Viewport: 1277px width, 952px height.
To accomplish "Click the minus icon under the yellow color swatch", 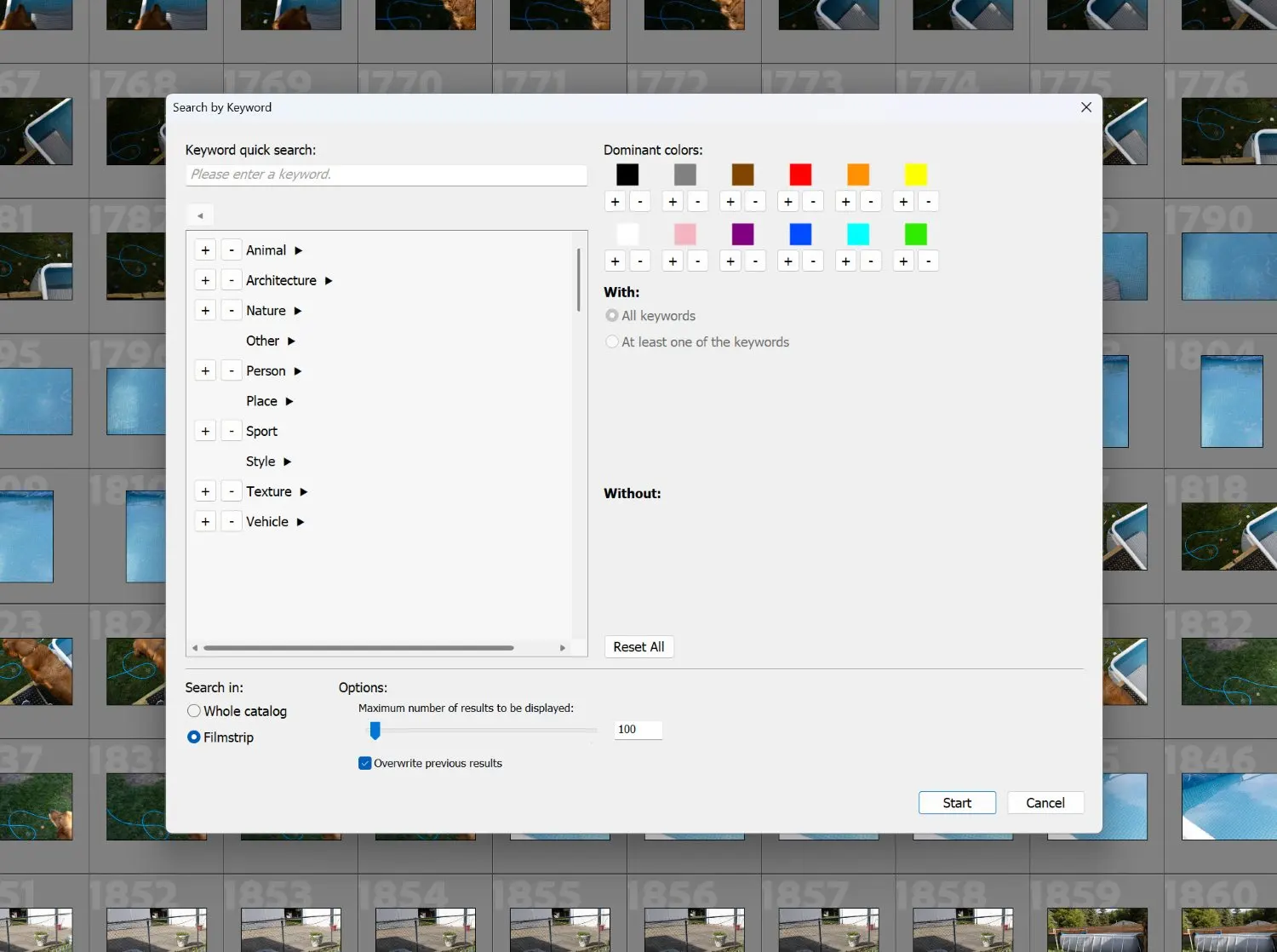I will coord(928,201).
